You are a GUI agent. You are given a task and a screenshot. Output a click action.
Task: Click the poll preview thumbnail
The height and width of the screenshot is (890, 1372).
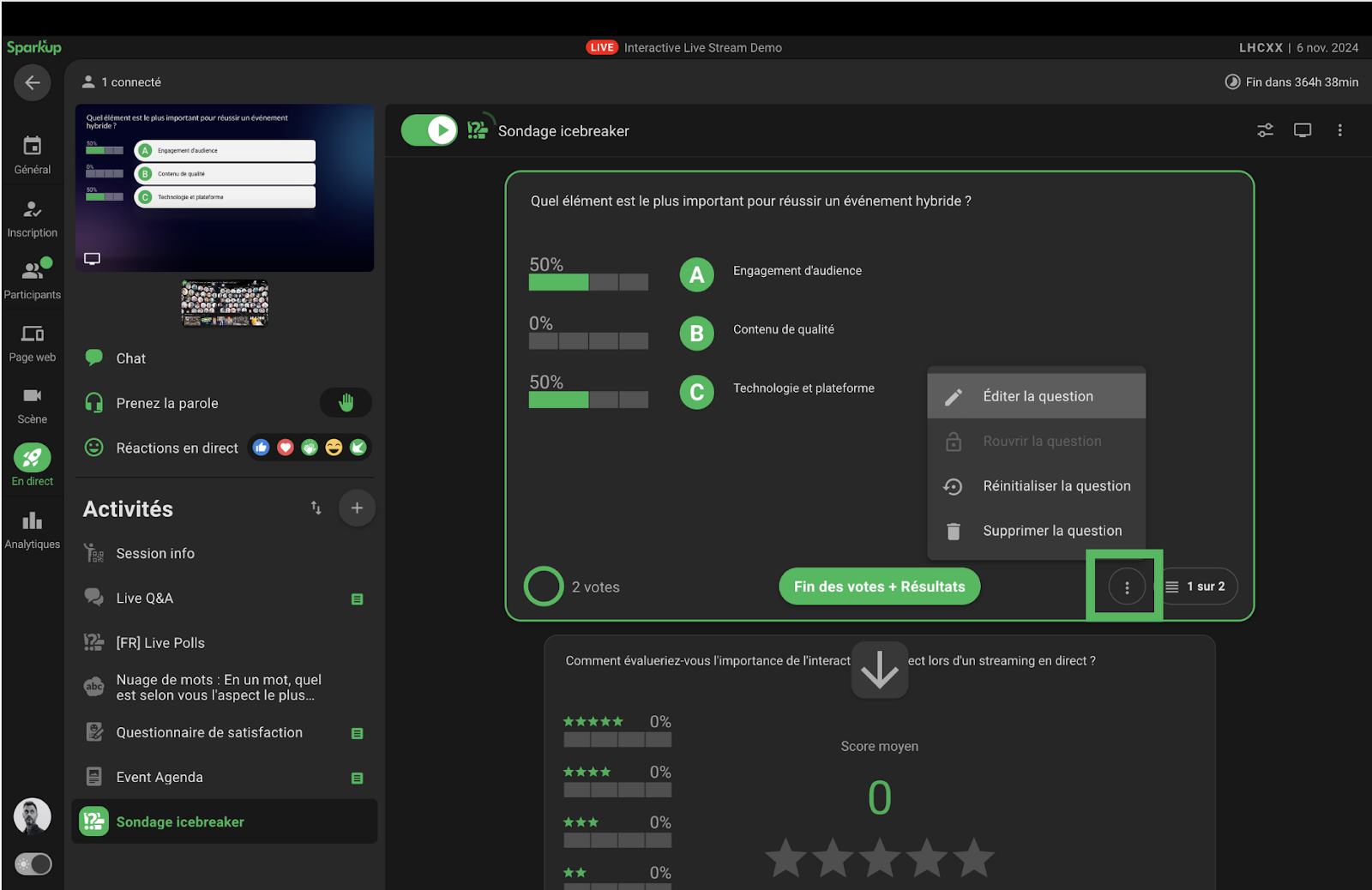tap(225, 188)
